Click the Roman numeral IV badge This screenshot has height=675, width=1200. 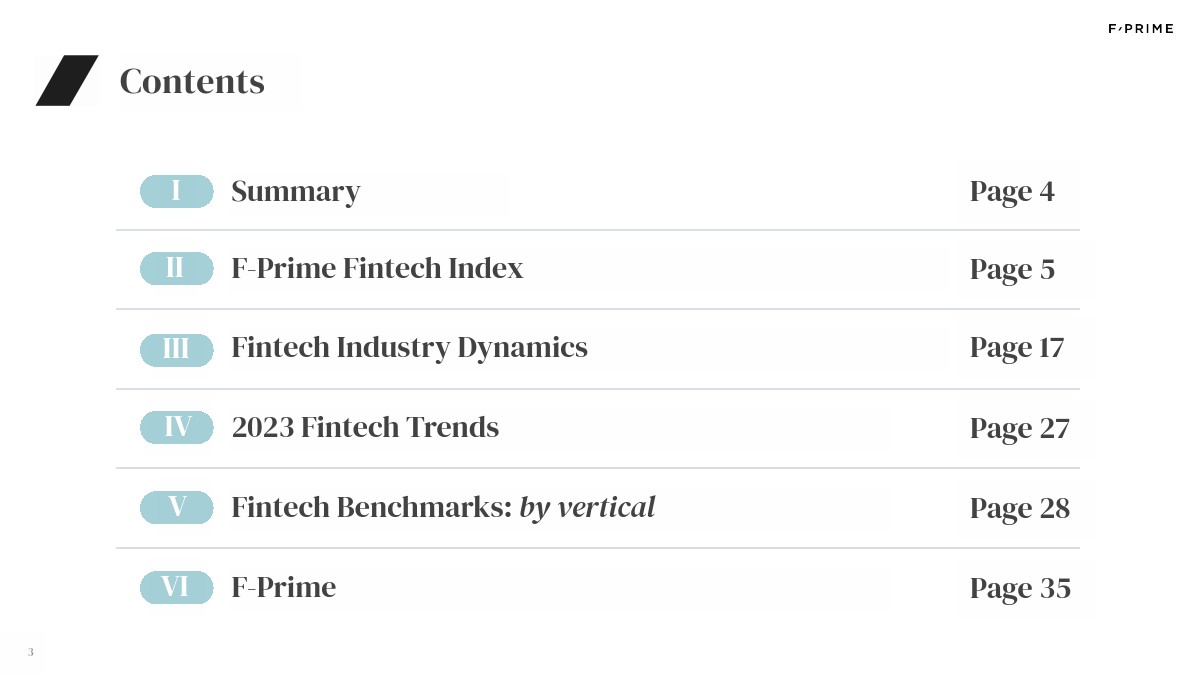point(177,427)
